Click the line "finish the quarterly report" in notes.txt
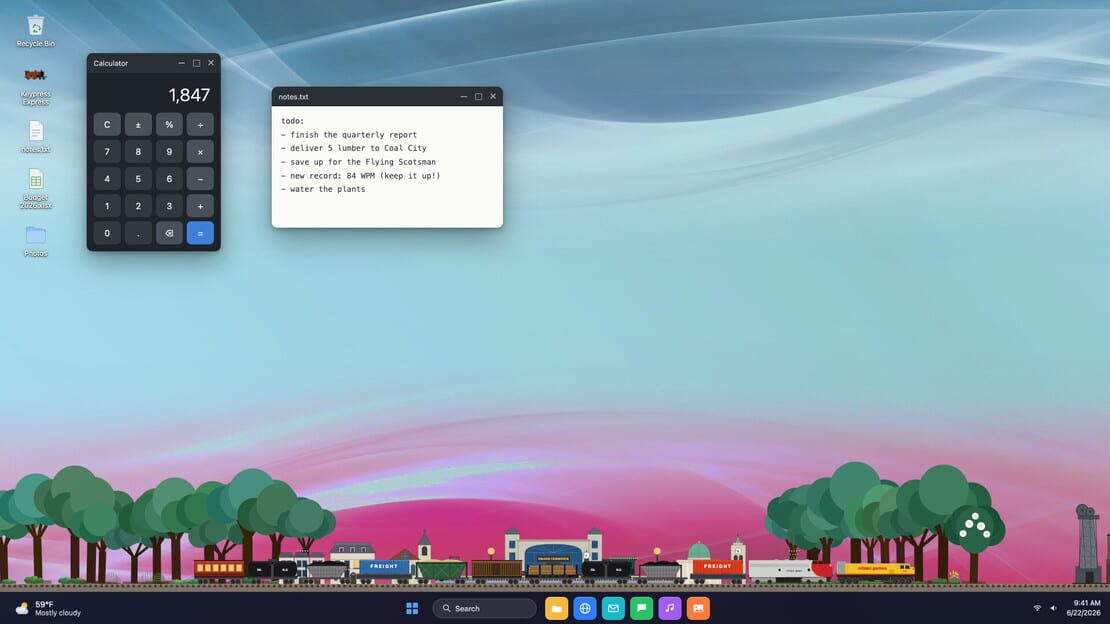Image resolution: width=1110 pixels, height=624 pixels. coord(353,135)
